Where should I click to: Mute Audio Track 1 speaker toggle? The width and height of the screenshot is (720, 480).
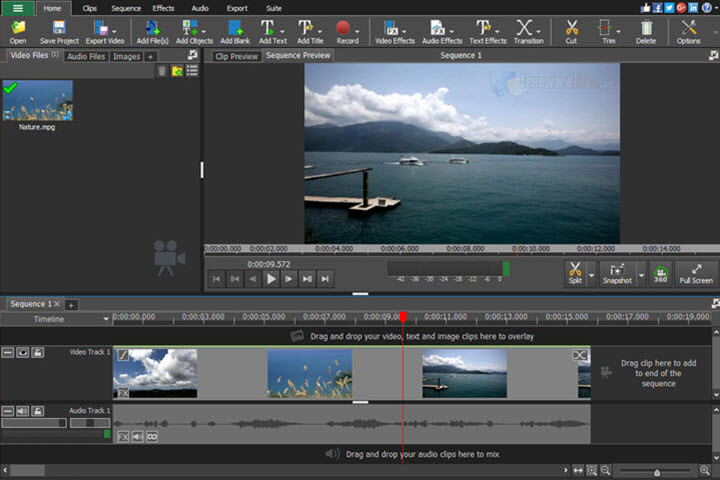pyautogui.click(x=22, y=410)
